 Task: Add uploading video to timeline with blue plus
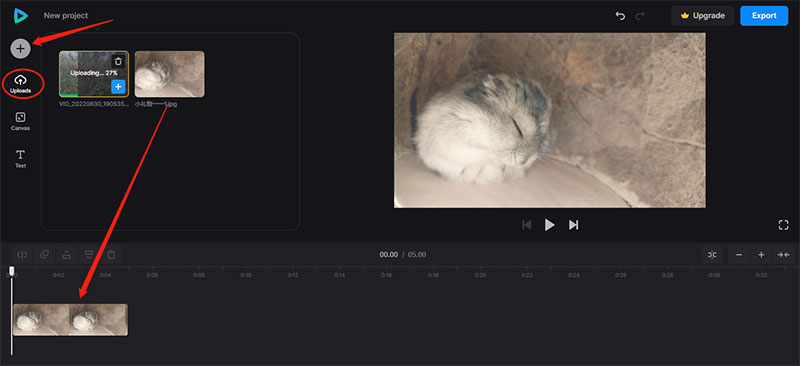(x=118, y=87)
